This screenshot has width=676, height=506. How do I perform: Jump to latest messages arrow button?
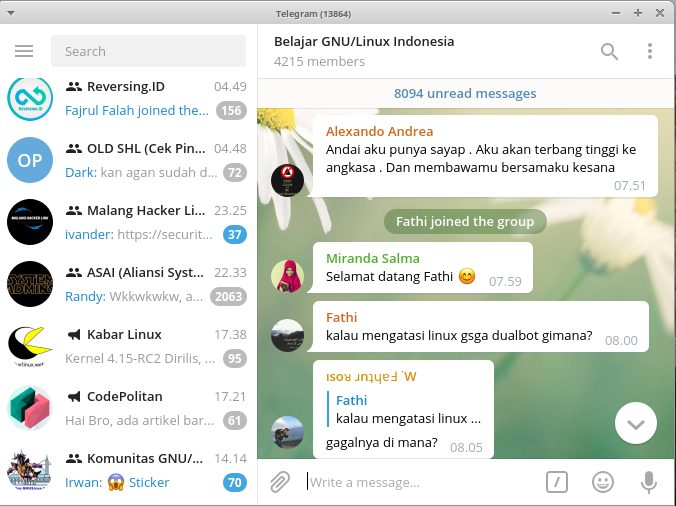coord(636,423)
